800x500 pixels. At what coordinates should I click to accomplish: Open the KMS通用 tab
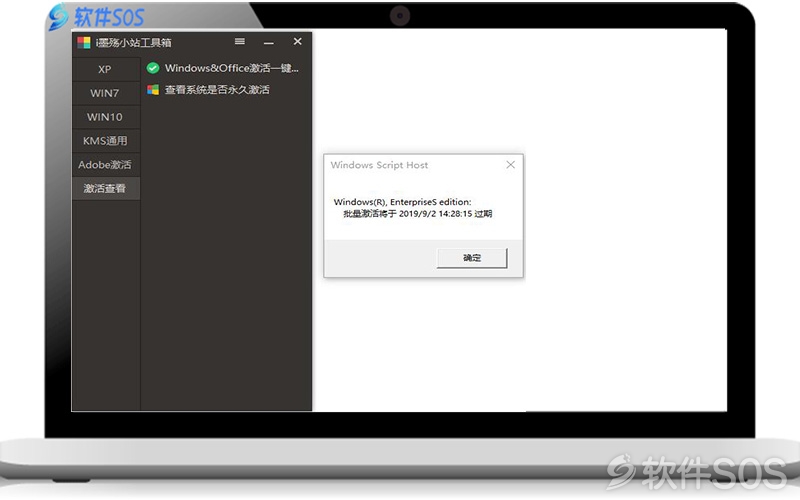(106, 141)
